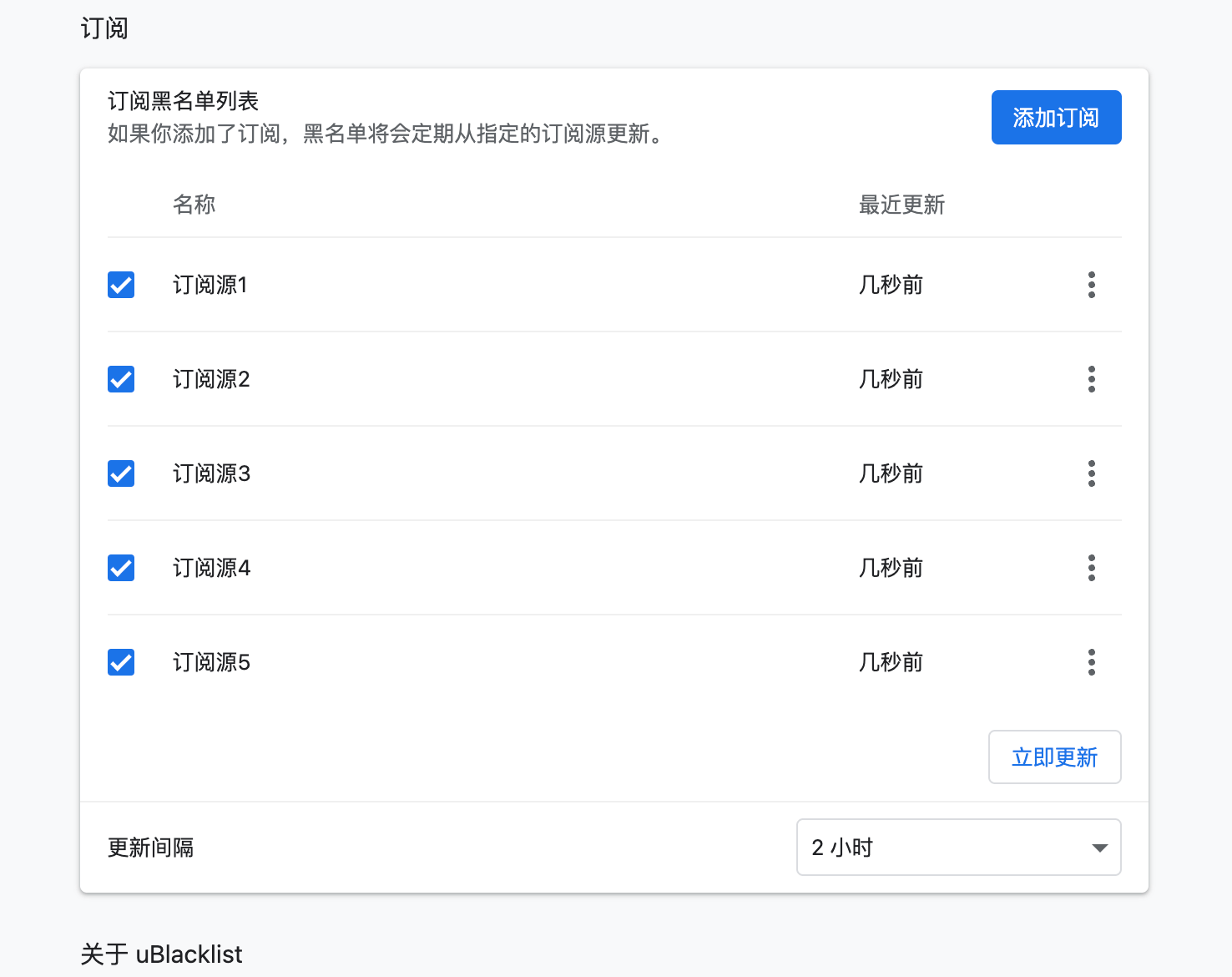This screenshot has width=1232, height=977.
Task: Uncheck 订阅源4 in the list
Action: 120,568
